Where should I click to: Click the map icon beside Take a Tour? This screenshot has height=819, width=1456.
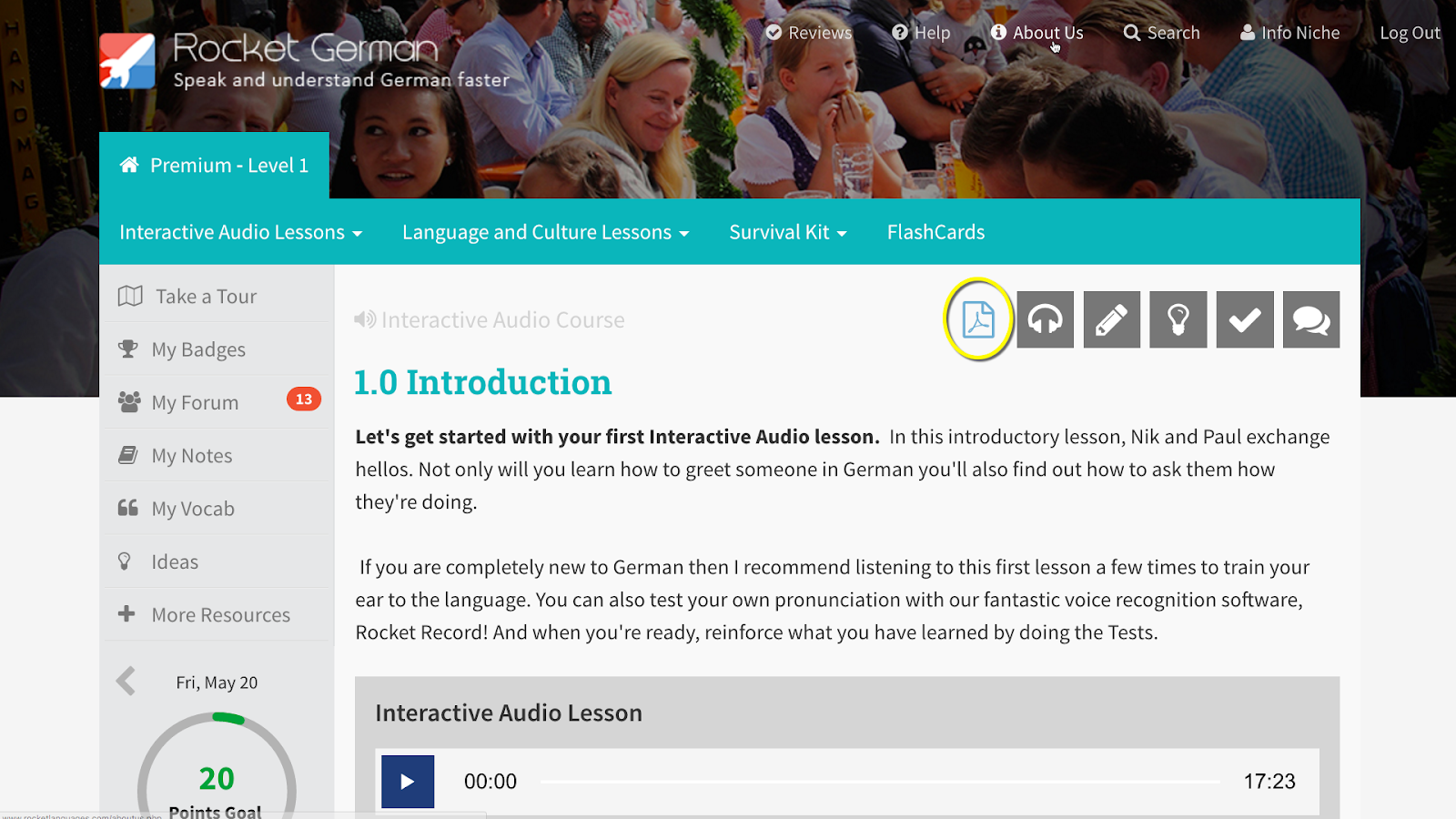130,297
